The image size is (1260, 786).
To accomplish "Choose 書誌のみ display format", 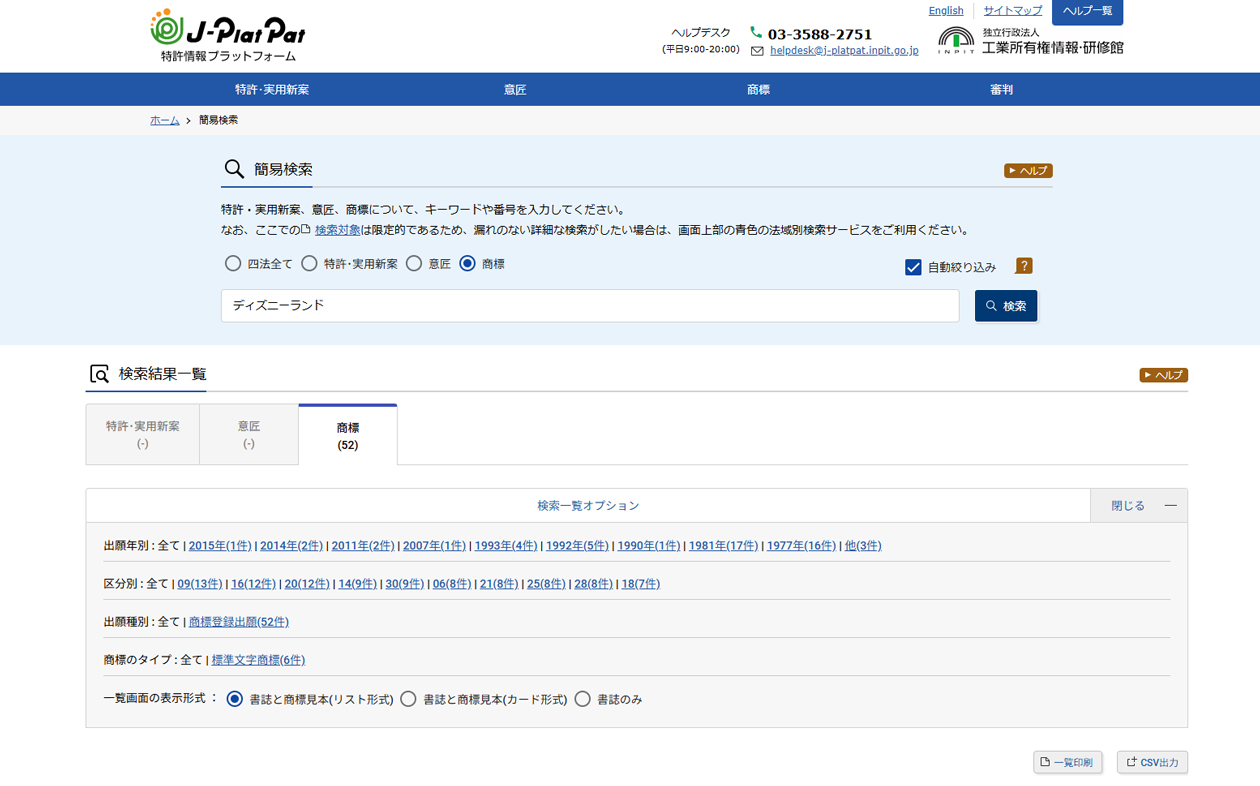I will click(583, 699).
